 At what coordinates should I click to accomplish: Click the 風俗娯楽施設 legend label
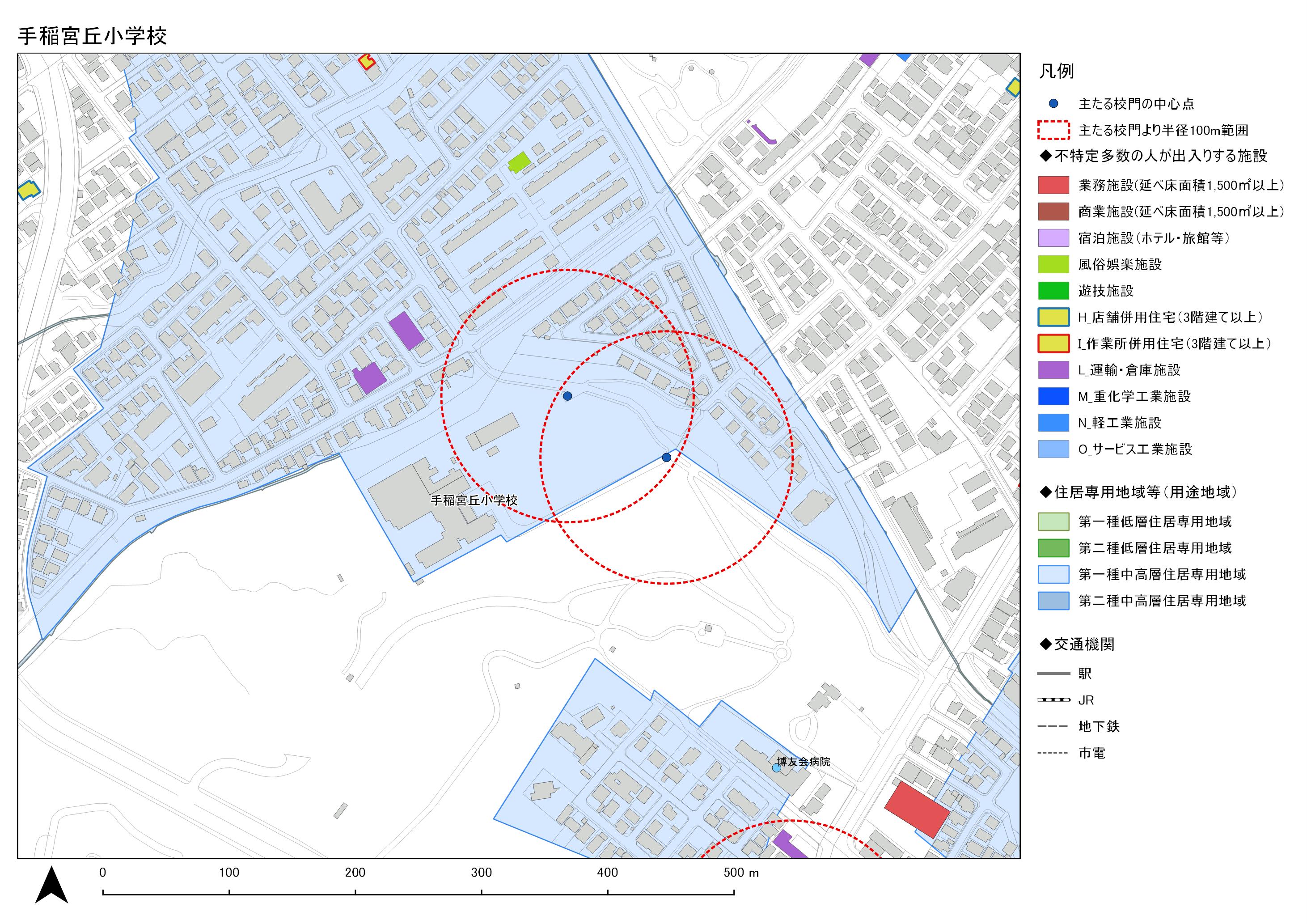(x=1120, y=264)
